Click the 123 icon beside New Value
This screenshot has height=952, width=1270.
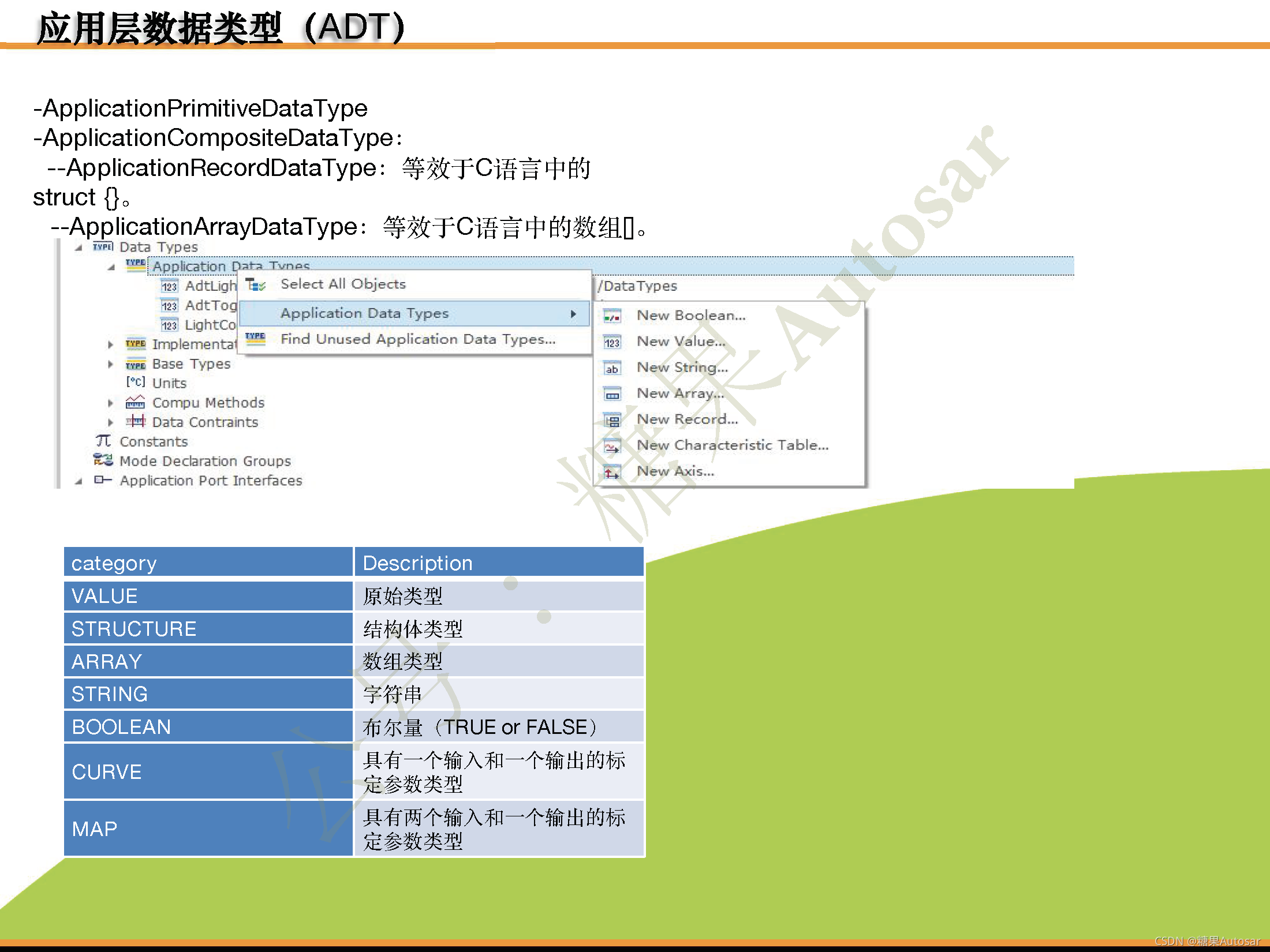612,342
